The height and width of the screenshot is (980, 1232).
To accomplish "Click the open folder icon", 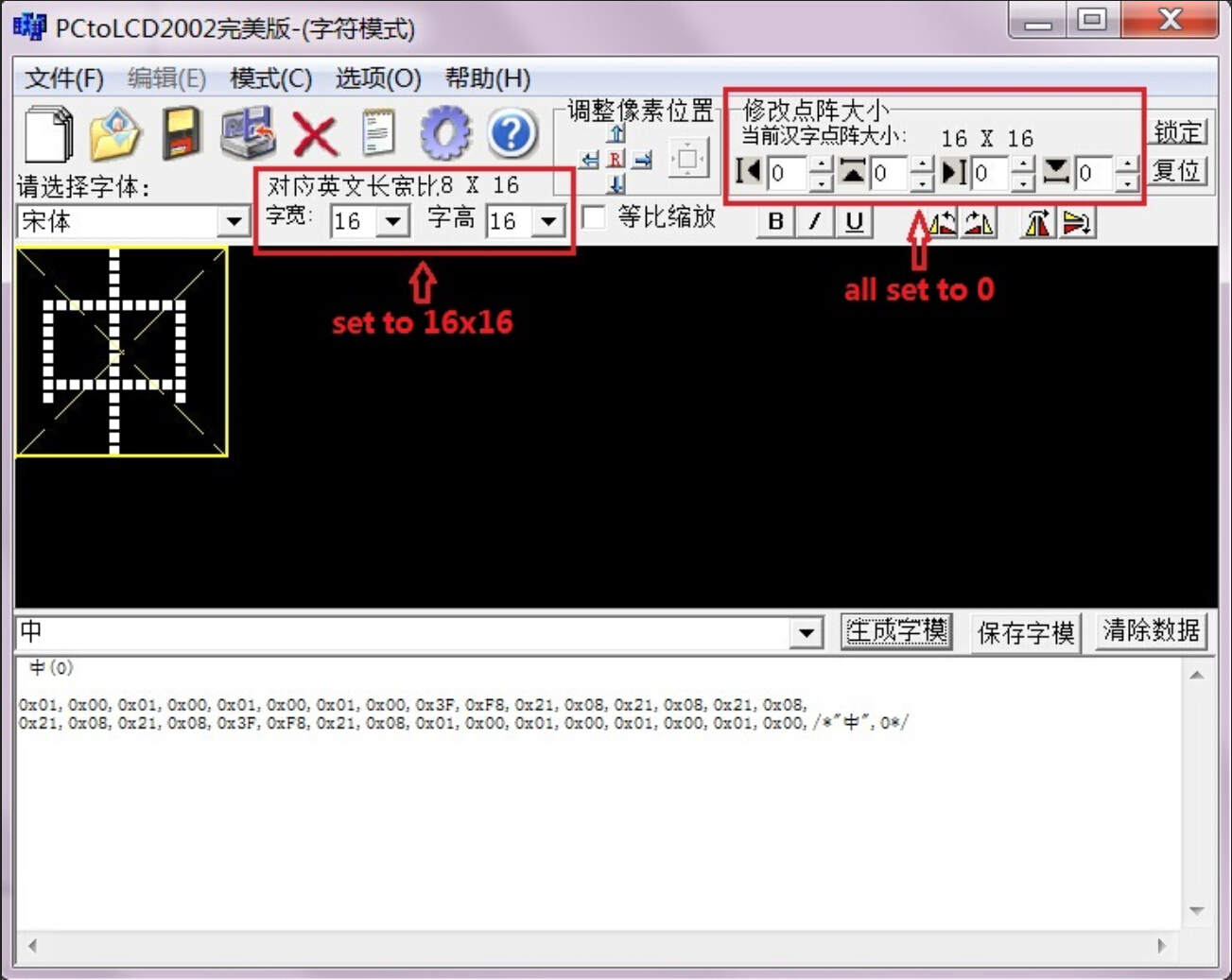I will pyautogui.click(x=114, y=134).
